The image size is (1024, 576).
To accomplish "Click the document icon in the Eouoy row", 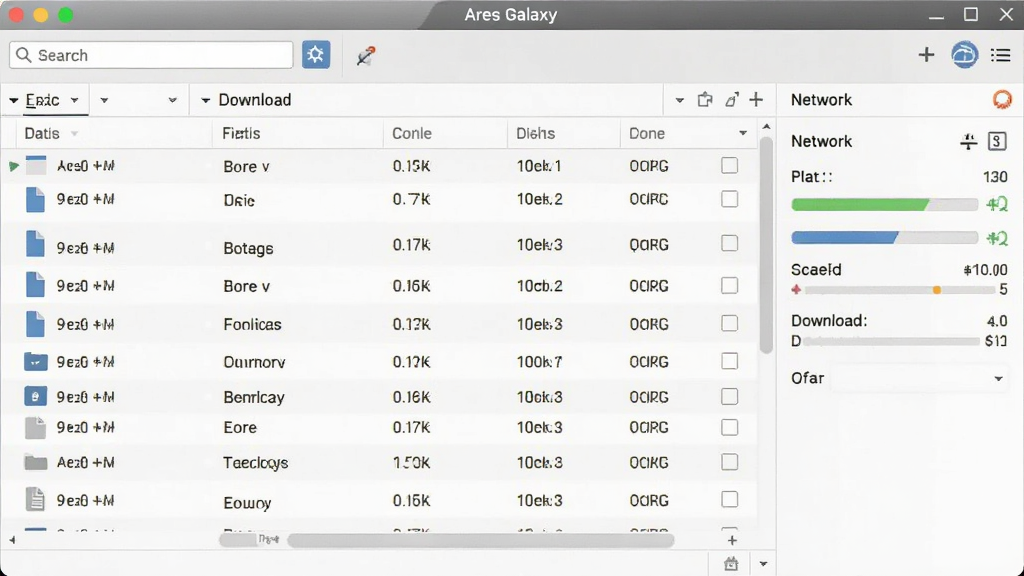I will [x=35, y=500].
